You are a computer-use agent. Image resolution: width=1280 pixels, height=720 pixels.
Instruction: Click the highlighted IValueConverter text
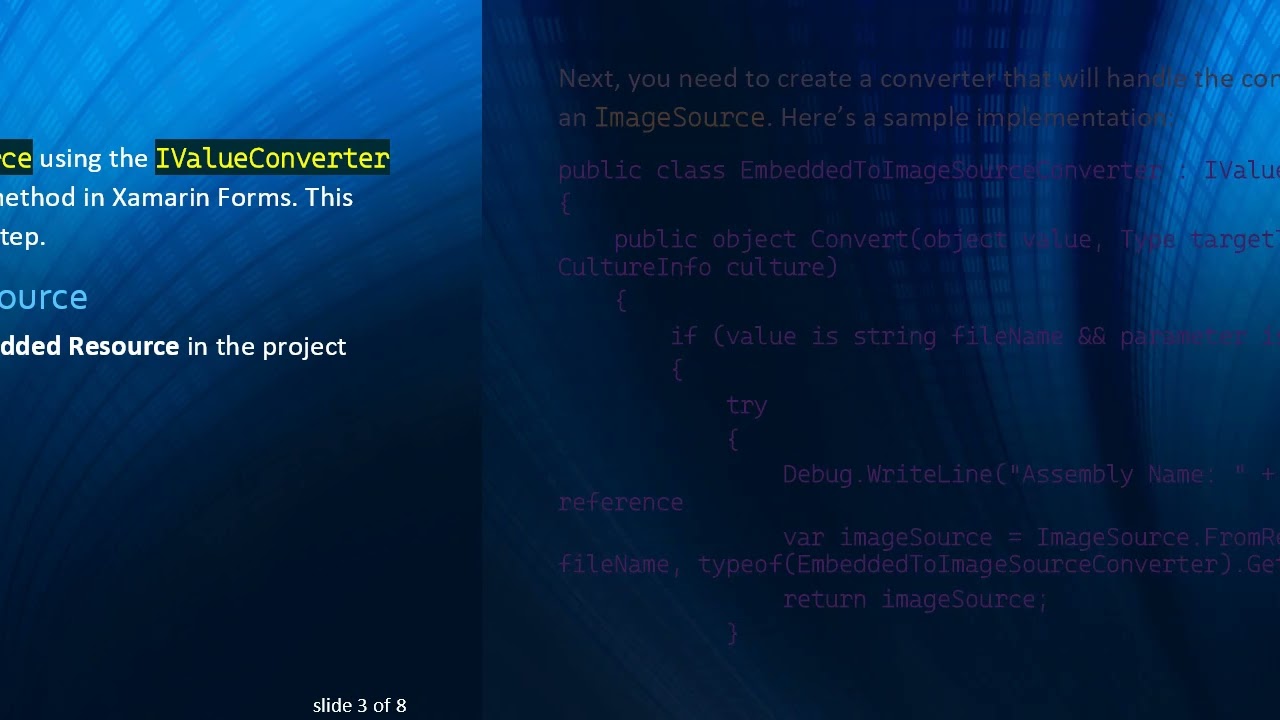(272, 158)
